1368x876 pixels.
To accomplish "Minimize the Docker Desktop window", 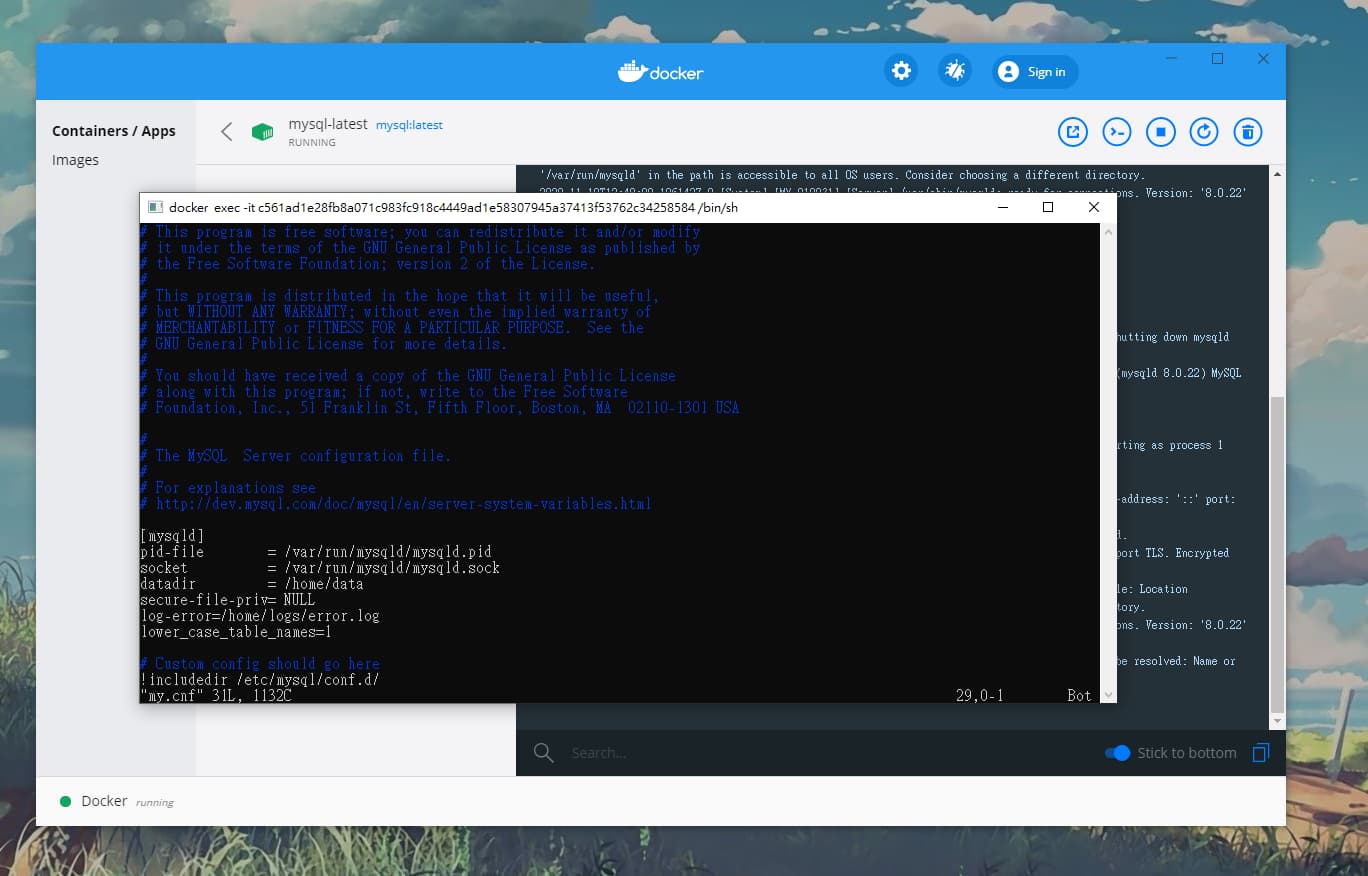I will 1172,59.
